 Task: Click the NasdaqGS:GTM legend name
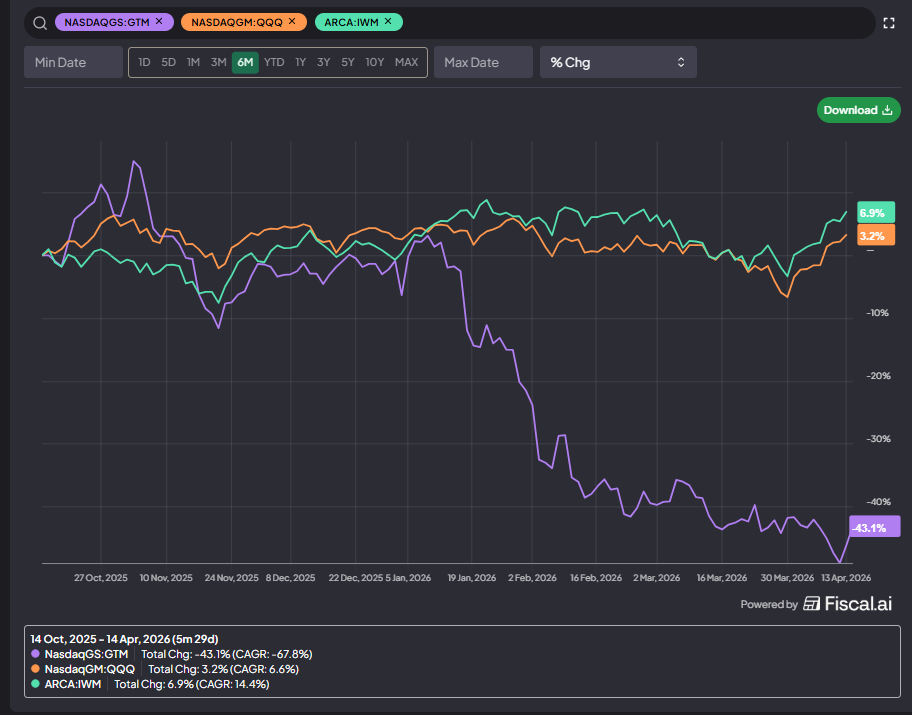86,654
